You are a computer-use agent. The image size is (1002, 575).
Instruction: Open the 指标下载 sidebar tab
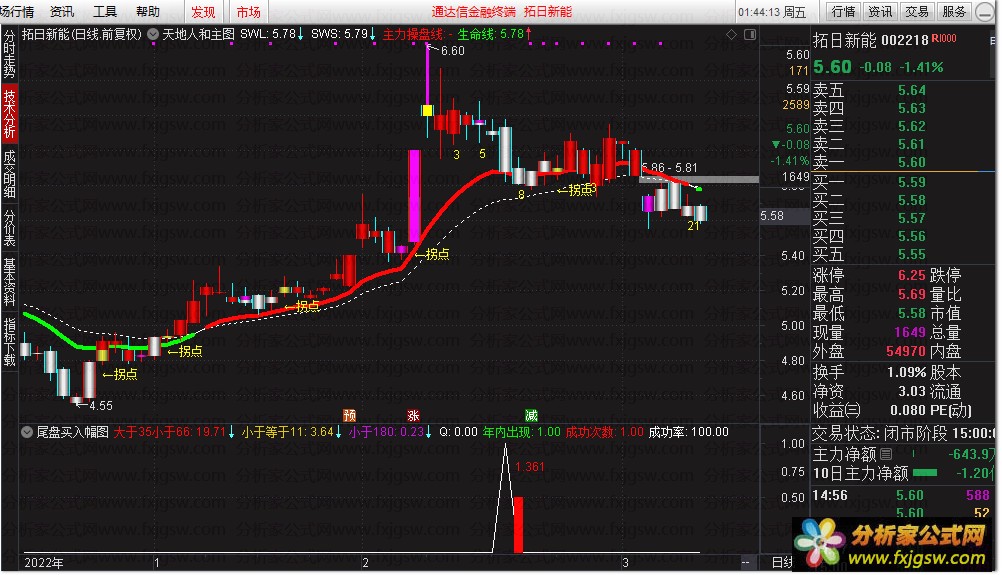[x=10, y=341]
